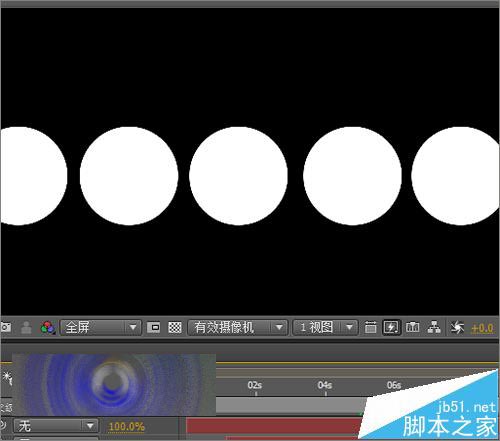Toggle the transparency grid checkerboard icon
Viewport: 500px width, 441px height.
click(x=175, y=328)
